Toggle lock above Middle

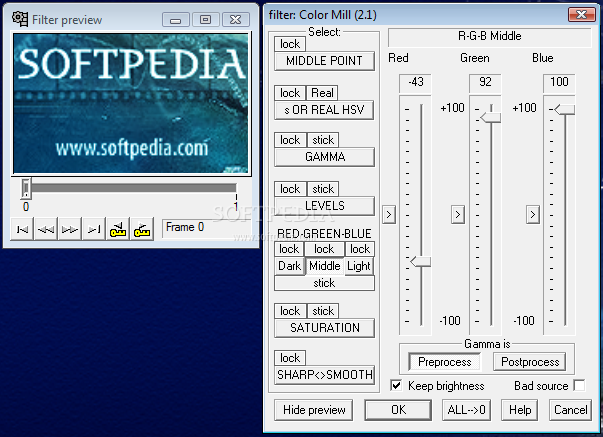pyautogui.click(x=324, y=249)
